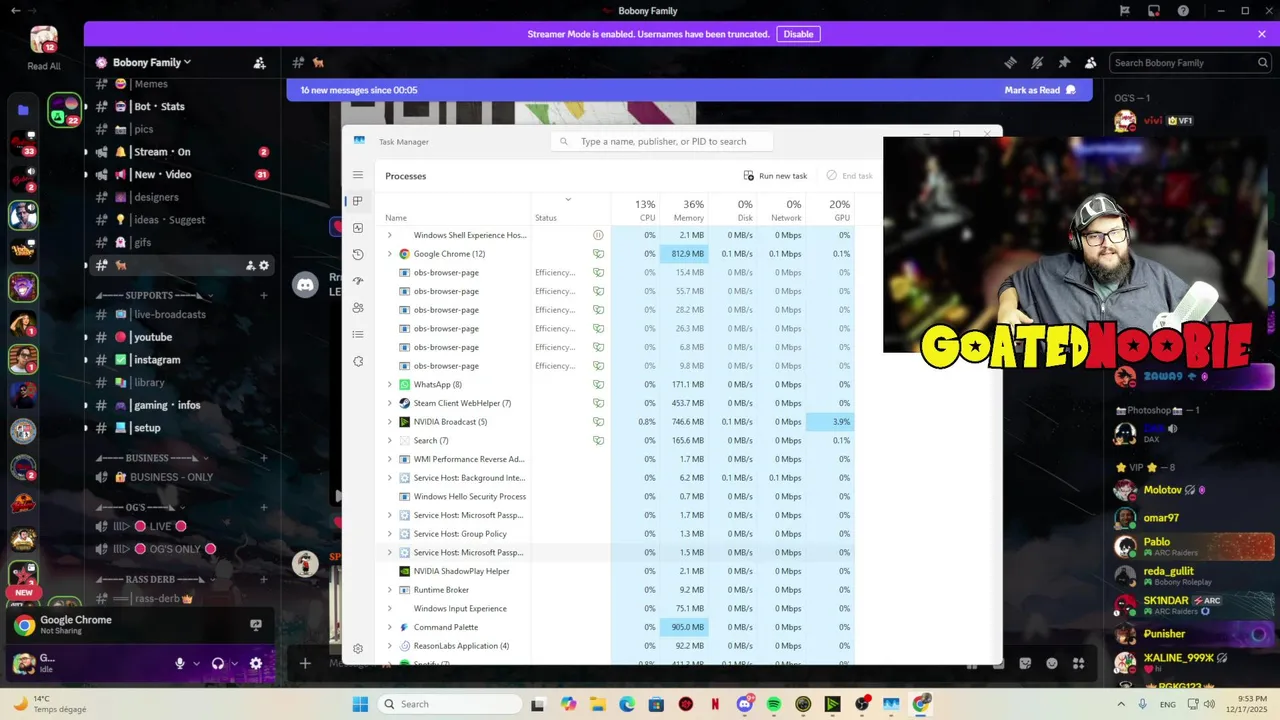The width and height of the screenshot is (1280, 720).
Task: Open emoji picker in message bar
Action: tap(1052, 663)
